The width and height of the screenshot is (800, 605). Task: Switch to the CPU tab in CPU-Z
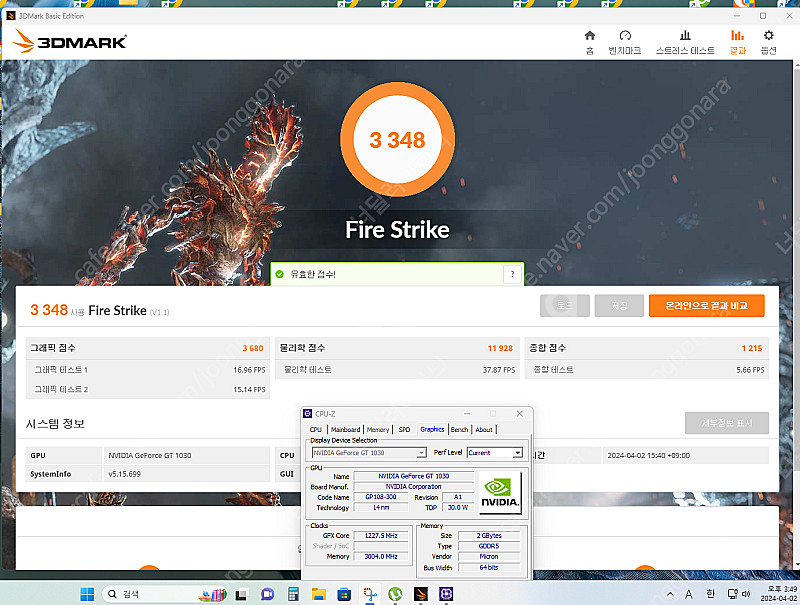316,430
